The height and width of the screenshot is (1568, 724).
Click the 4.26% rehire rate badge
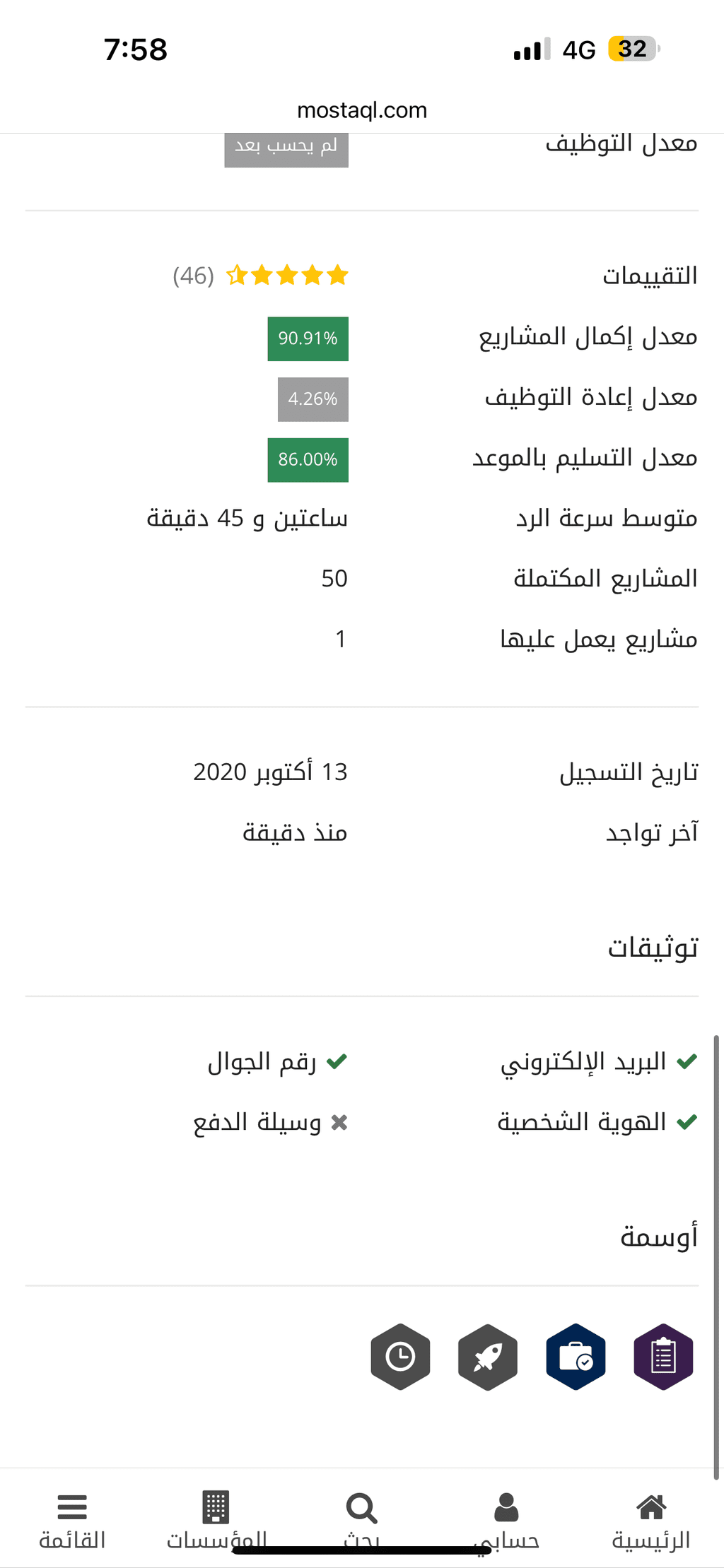[313, 399]
